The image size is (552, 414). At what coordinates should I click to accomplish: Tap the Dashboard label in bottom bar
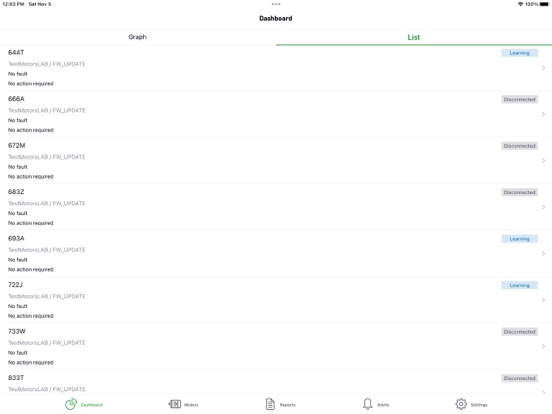(x=92, y=405)
